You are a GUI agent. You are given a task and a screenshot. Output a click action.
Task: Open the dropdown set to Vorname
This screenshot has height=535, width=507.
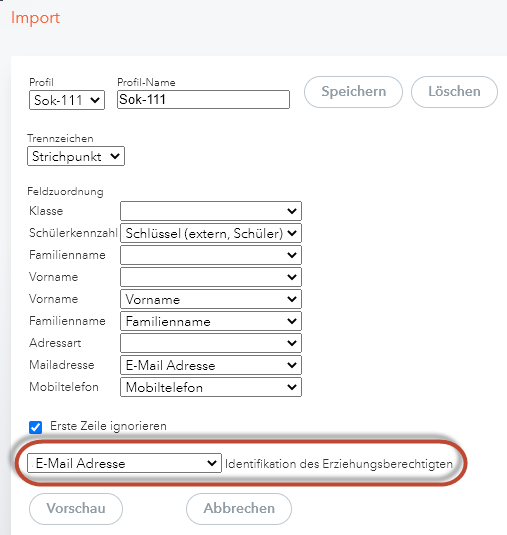(x=211, y=299)
